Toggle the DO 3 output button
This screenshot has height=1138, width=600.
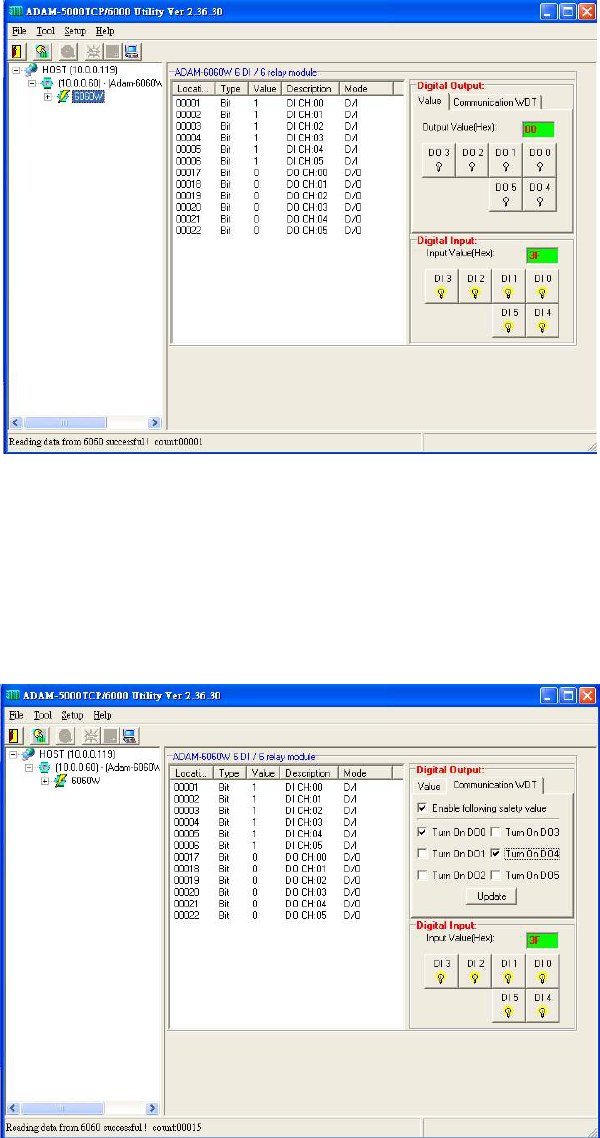(x=439, y=160)
